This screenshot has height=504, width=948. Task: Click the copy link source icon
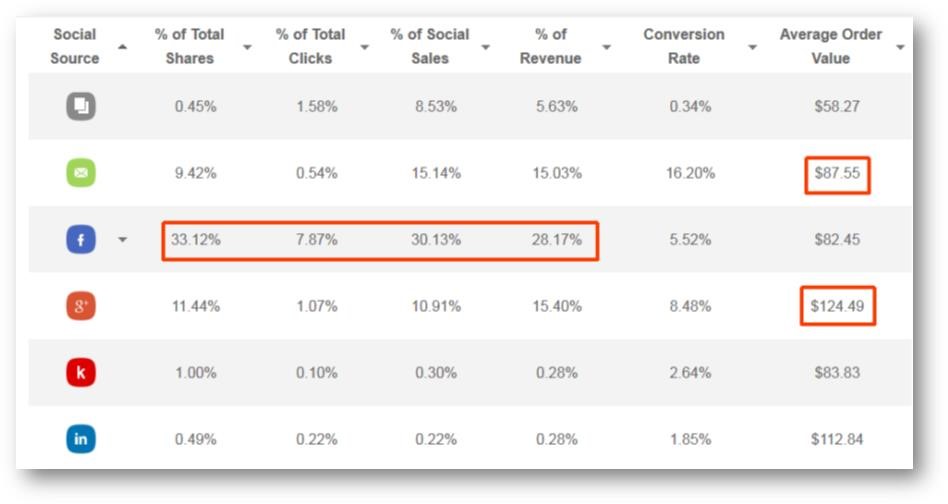pyautogui.click(x=81, y=106)
